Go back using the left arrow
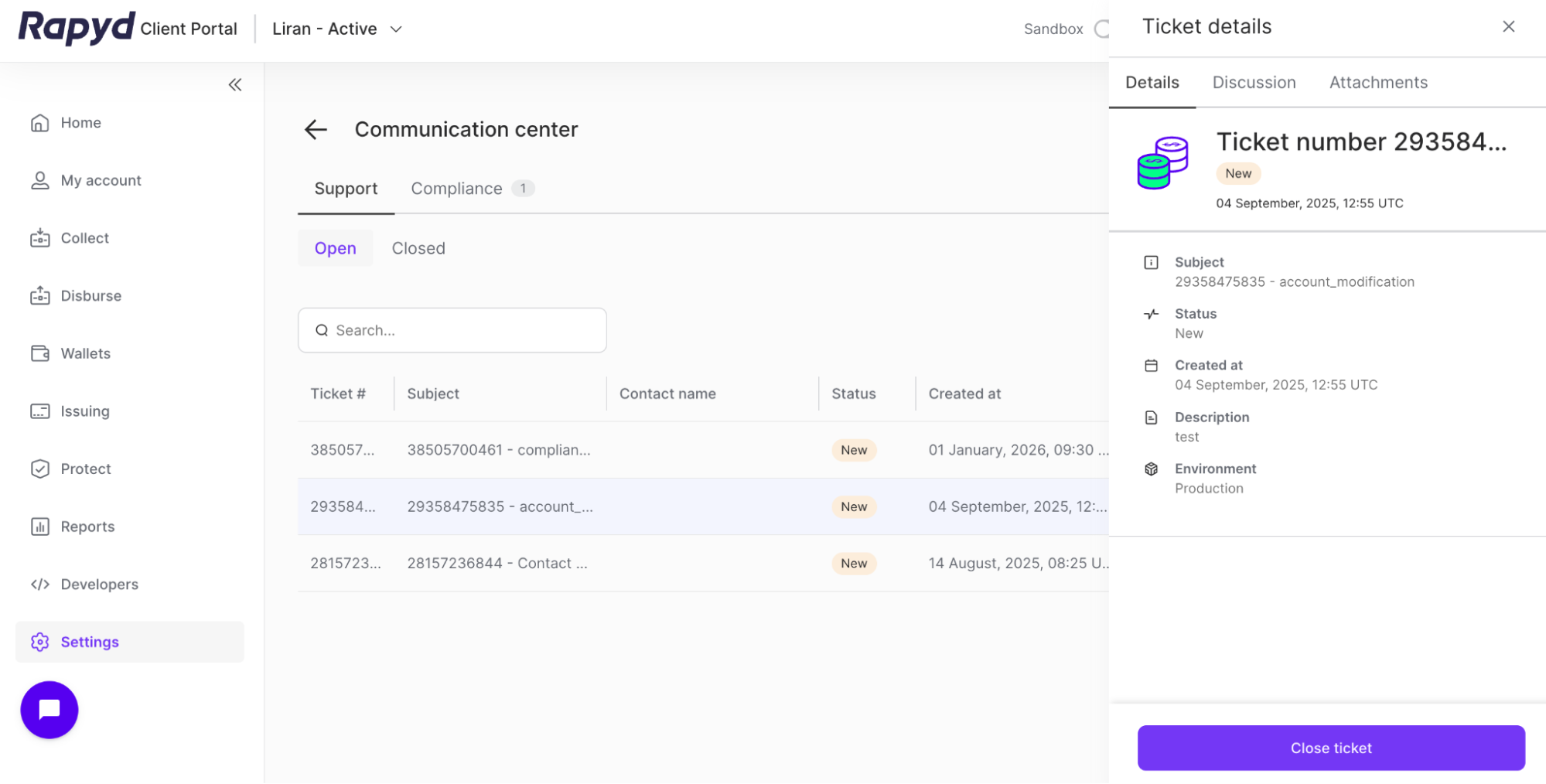Screen dimensions: 1546x784 point(316,130)
